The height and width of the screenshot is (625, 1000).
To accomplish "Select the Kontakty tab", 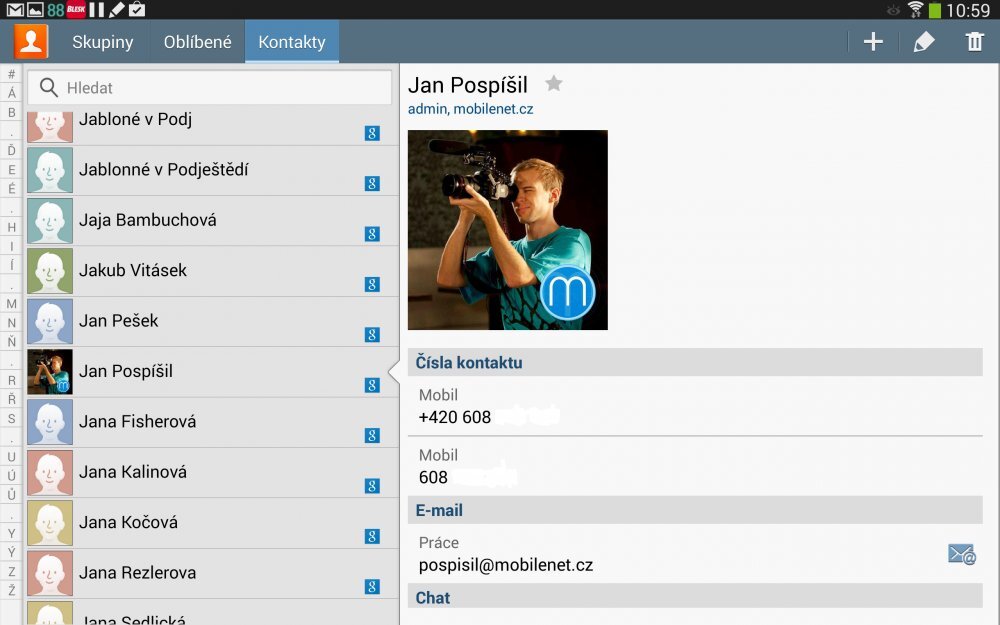I will (x=292, y=42).
